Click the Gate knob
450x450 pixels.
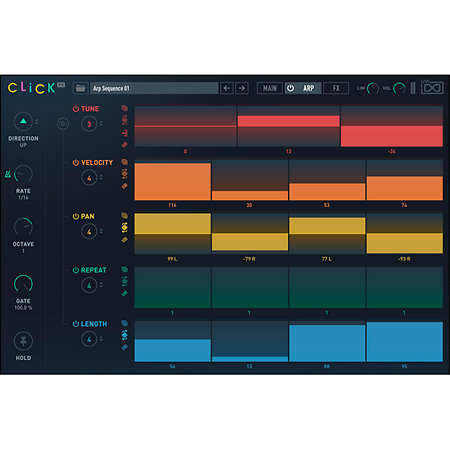pyautogui.click(x=23, y=284)
